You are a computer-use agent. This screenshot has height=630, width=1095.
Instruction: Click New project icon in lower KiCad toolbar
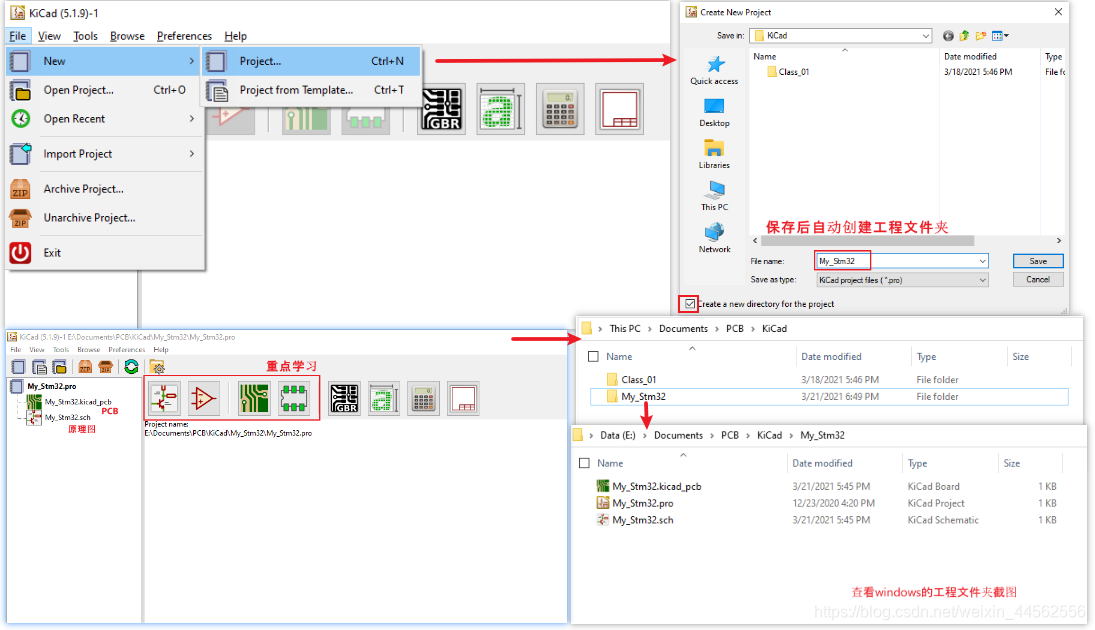[x=19, y=367]
